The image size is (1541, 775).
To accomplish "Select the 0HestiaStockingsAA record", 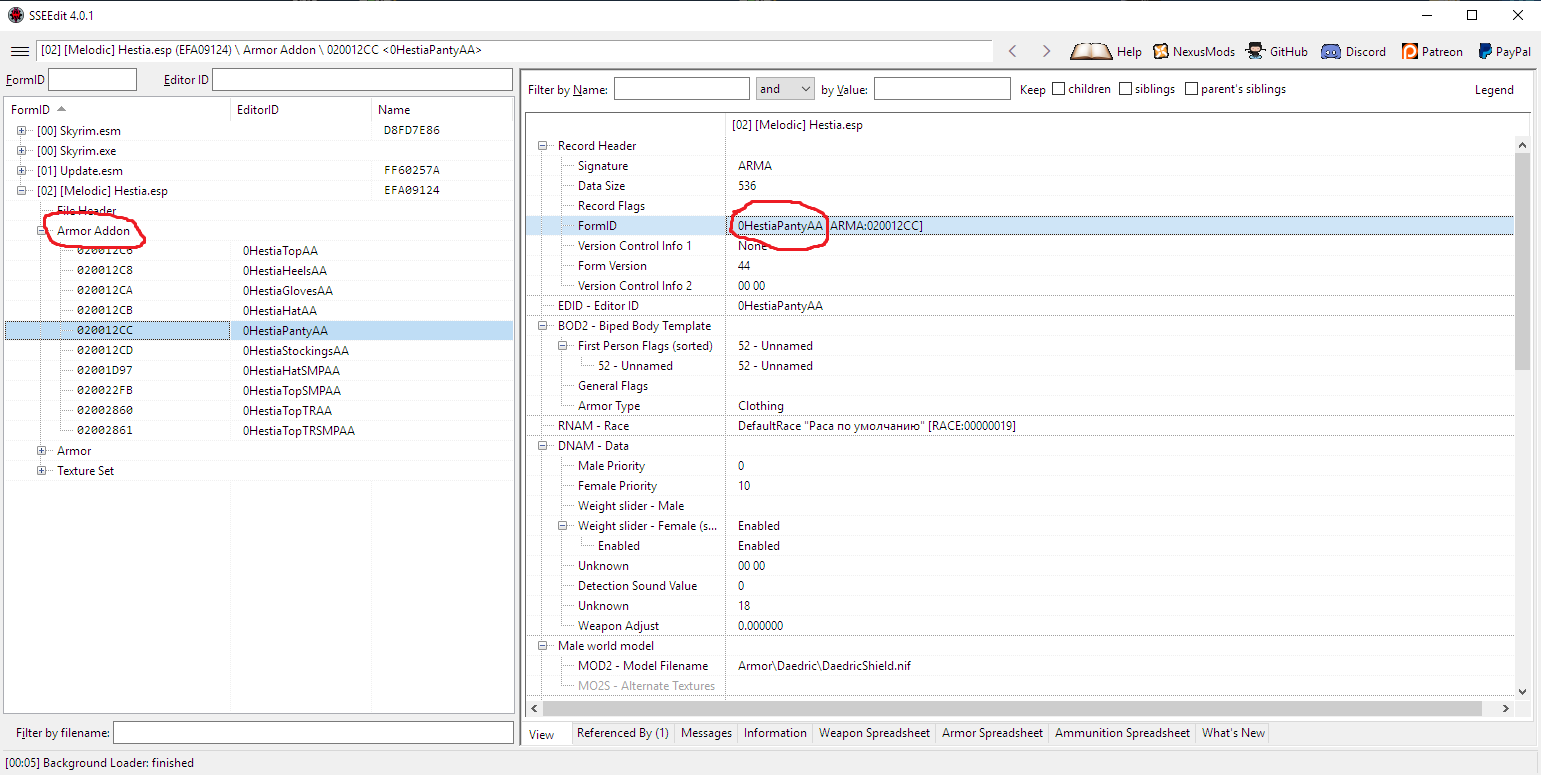I will pos(295,351).
